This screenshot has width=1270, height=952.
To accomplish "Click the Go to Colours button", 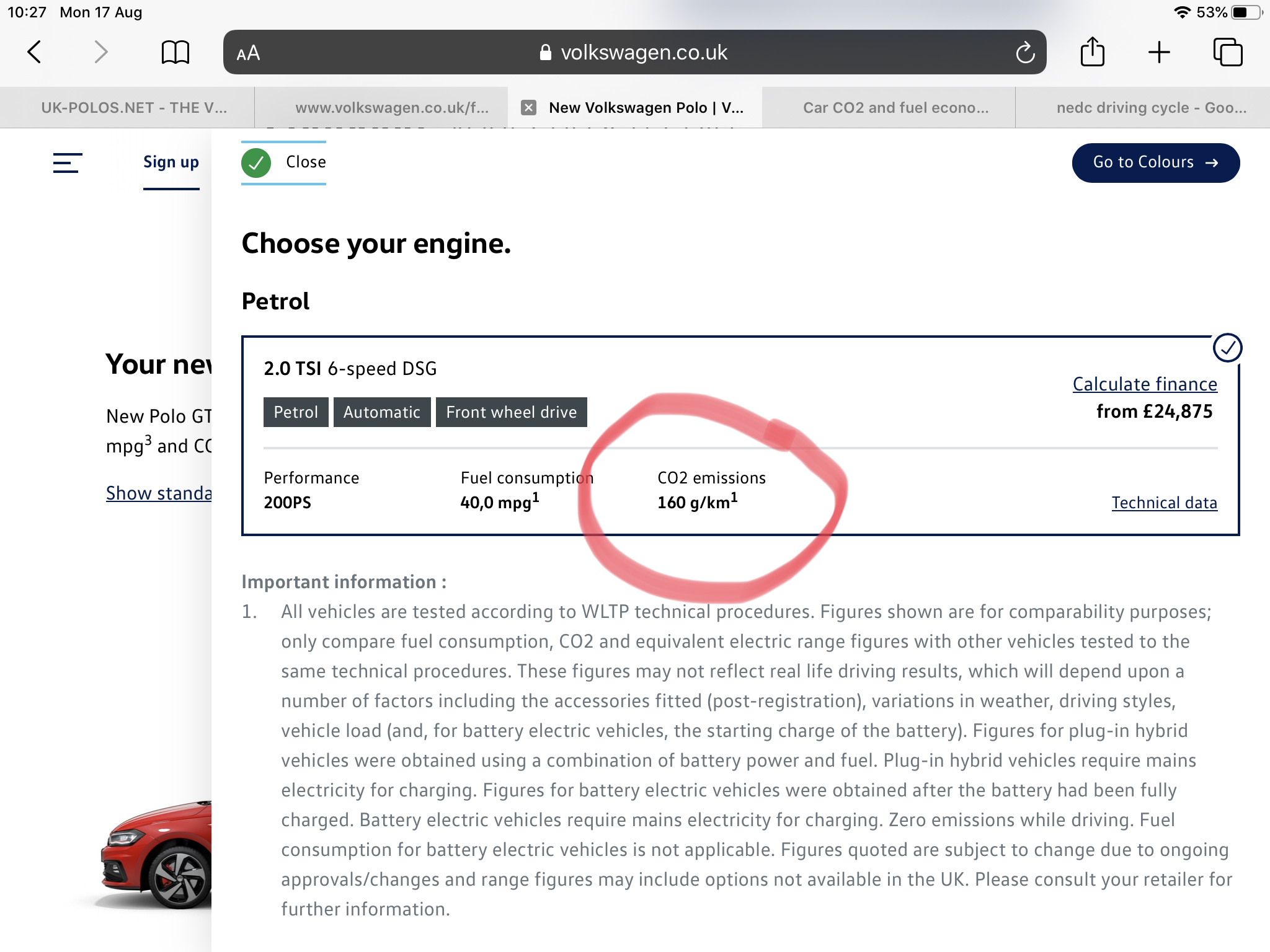I will (1155, 162).
